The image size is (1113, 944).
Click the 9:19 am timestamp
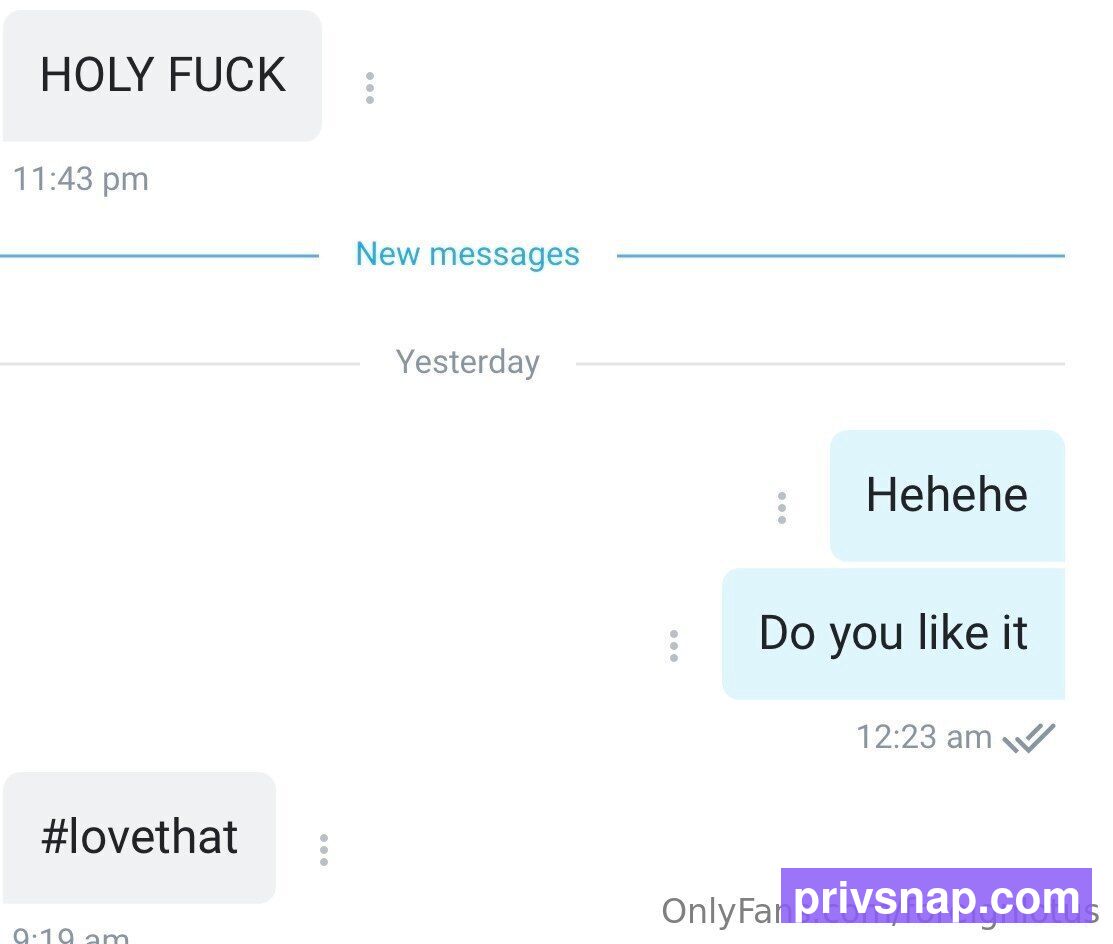coord(71,935)
